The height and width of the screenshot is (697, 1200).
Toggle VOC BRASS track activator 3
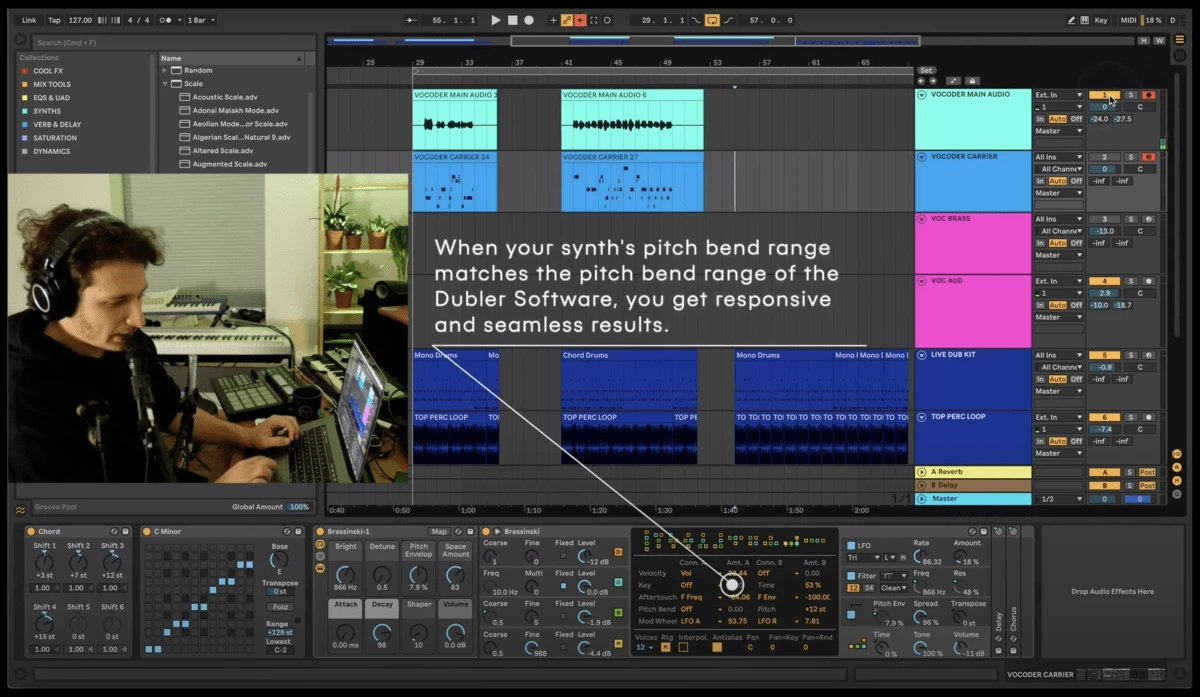1104,219
